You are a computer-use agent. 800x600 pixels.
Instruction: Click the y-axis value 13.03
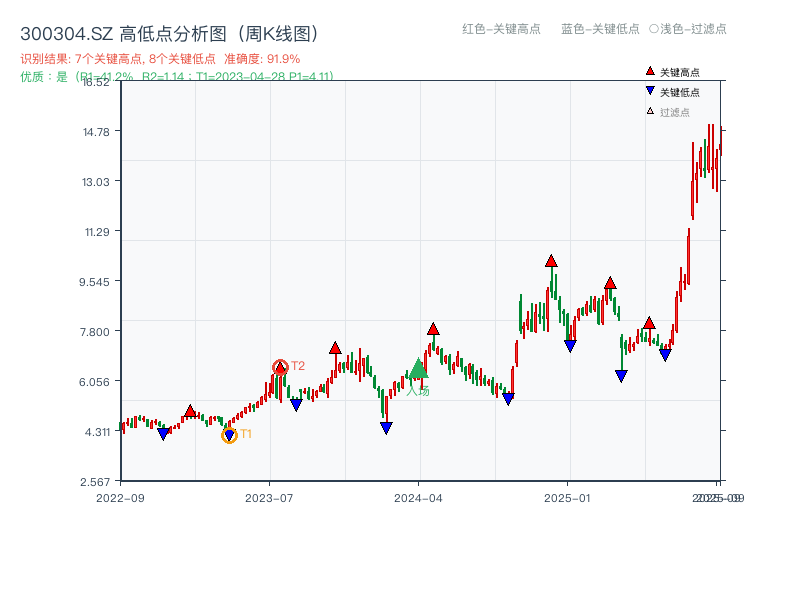pyautogui.click(x=96, y=182)
